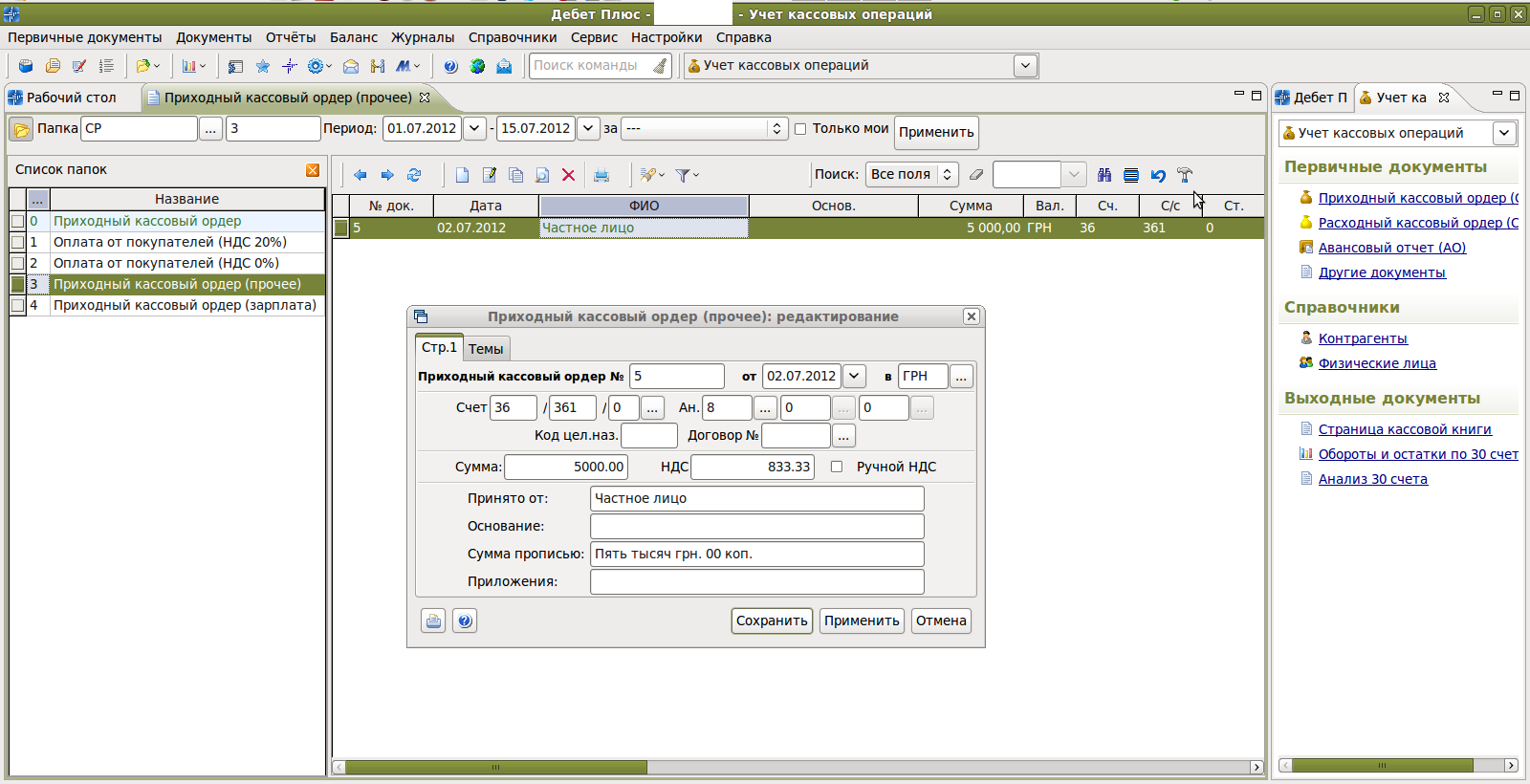Click the broom icon in the command search box
The image size is (1530, 784).
660,66
